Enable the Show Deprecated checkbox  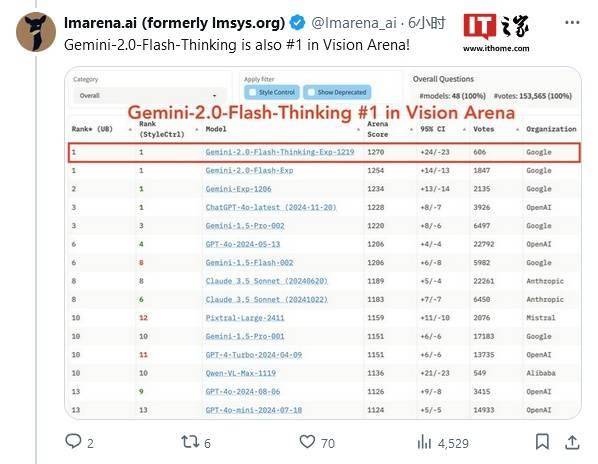tap(311, 92)
